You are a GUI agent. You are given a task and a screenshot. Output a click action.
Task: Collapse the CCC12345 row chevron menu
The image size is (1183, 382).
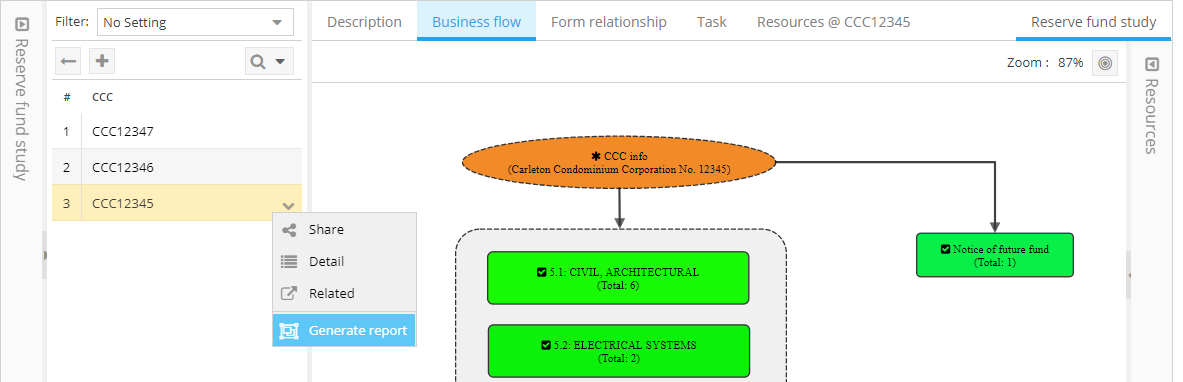288,205
